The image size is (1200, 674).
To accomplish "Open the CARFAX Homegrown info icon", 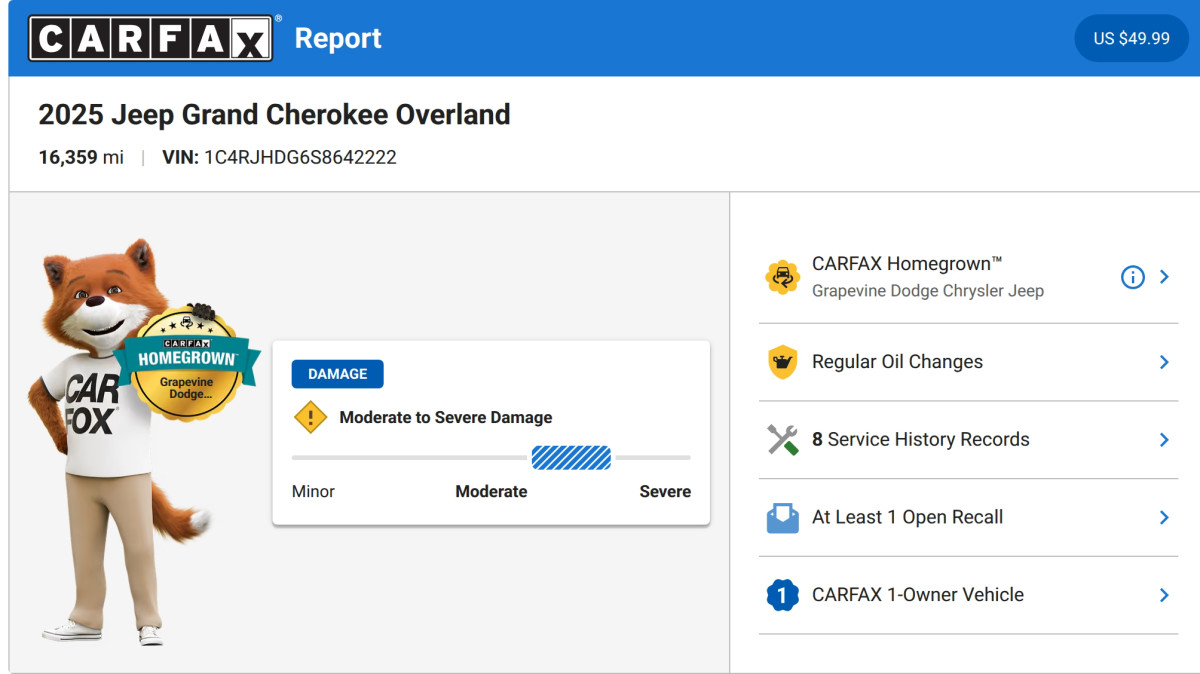I will [x=1132, y=277].
